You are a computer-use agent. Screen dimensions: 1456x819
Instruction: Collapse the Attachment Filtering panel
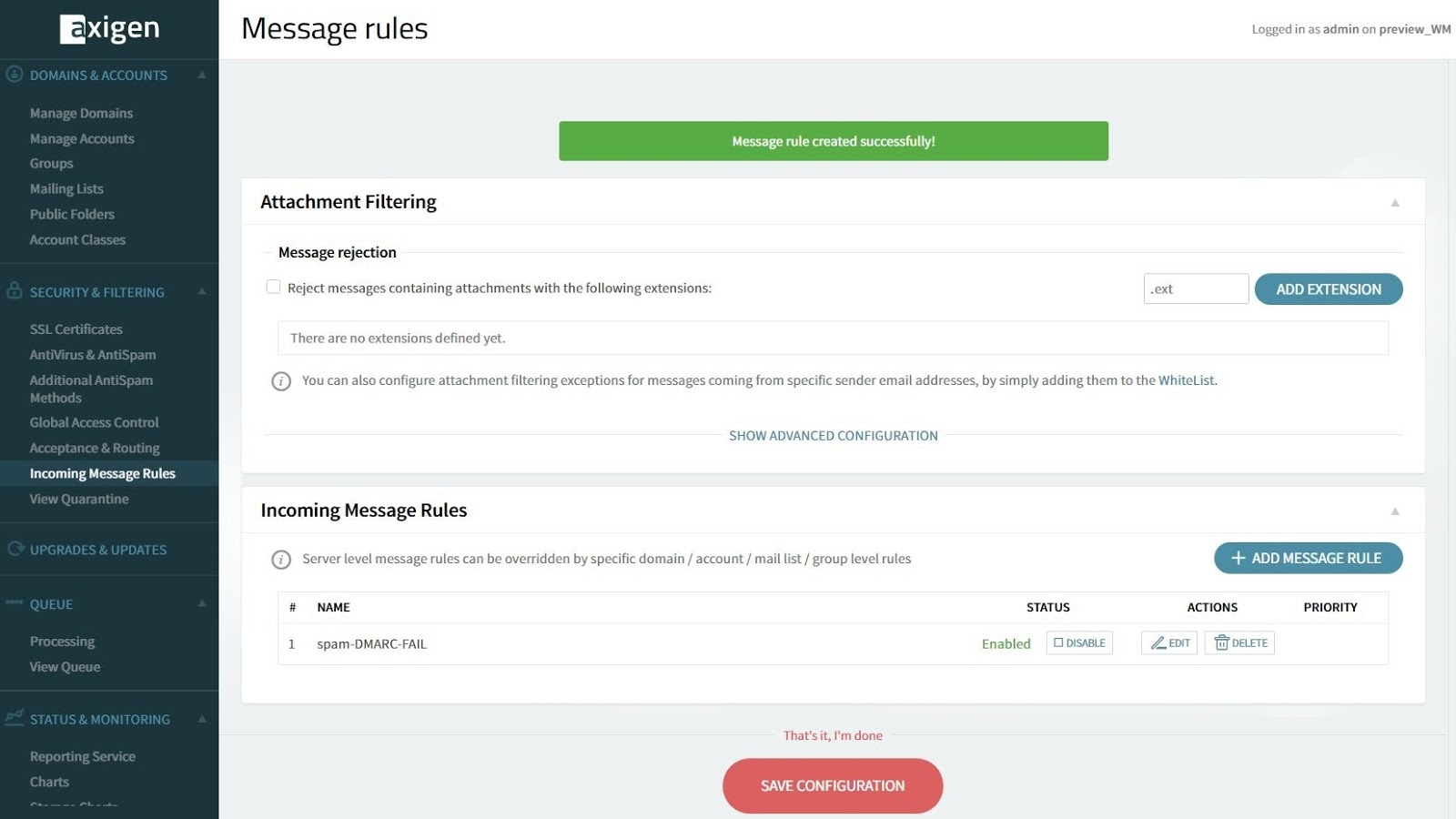point(1394,203)
